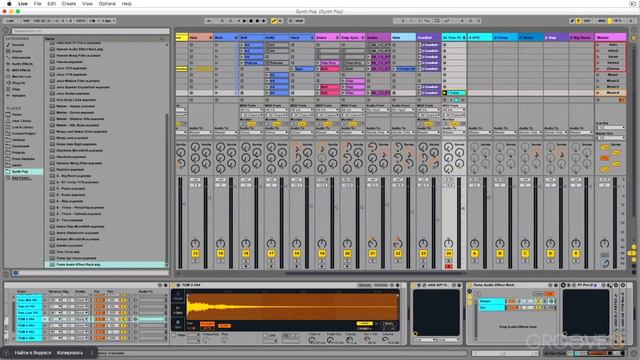Viewport: 640px width, 360px height.
Task: Unfold the Hard track chains
Action: 312,38
